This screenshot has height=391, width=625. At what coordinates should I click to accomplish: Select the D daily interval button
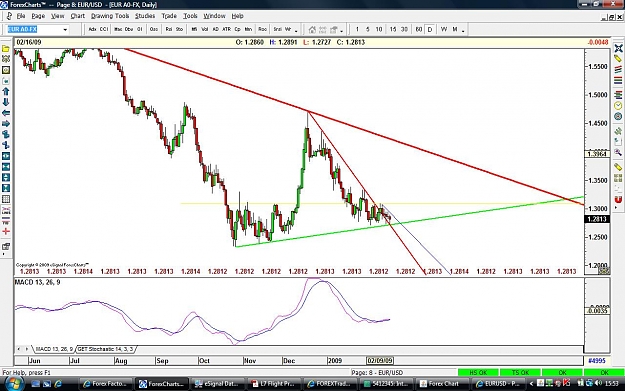(430, 29)
